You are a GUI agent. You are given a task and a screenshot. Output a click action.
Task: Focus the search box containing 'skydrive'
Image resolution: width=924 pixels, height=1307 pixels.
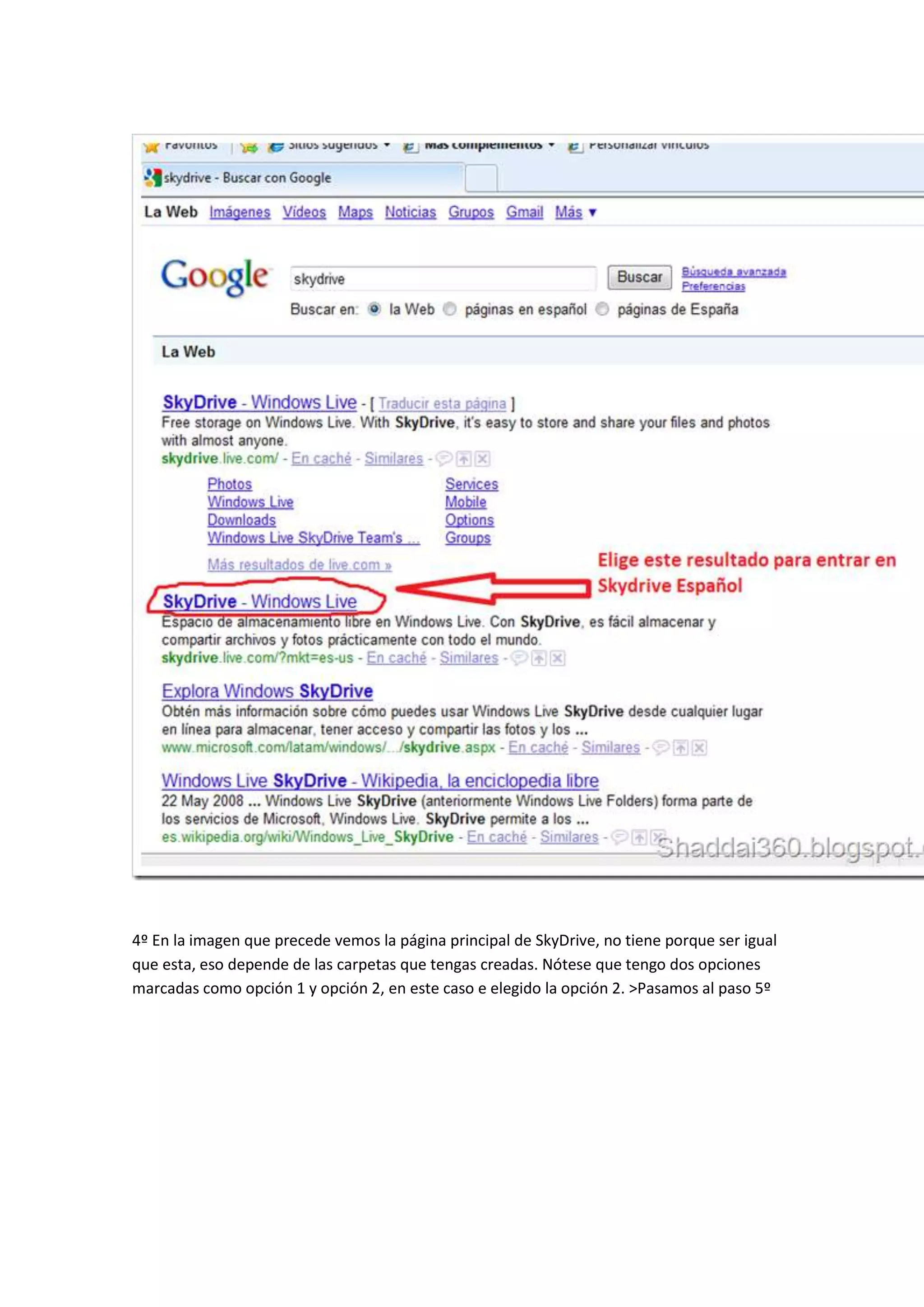coord(443,279)
